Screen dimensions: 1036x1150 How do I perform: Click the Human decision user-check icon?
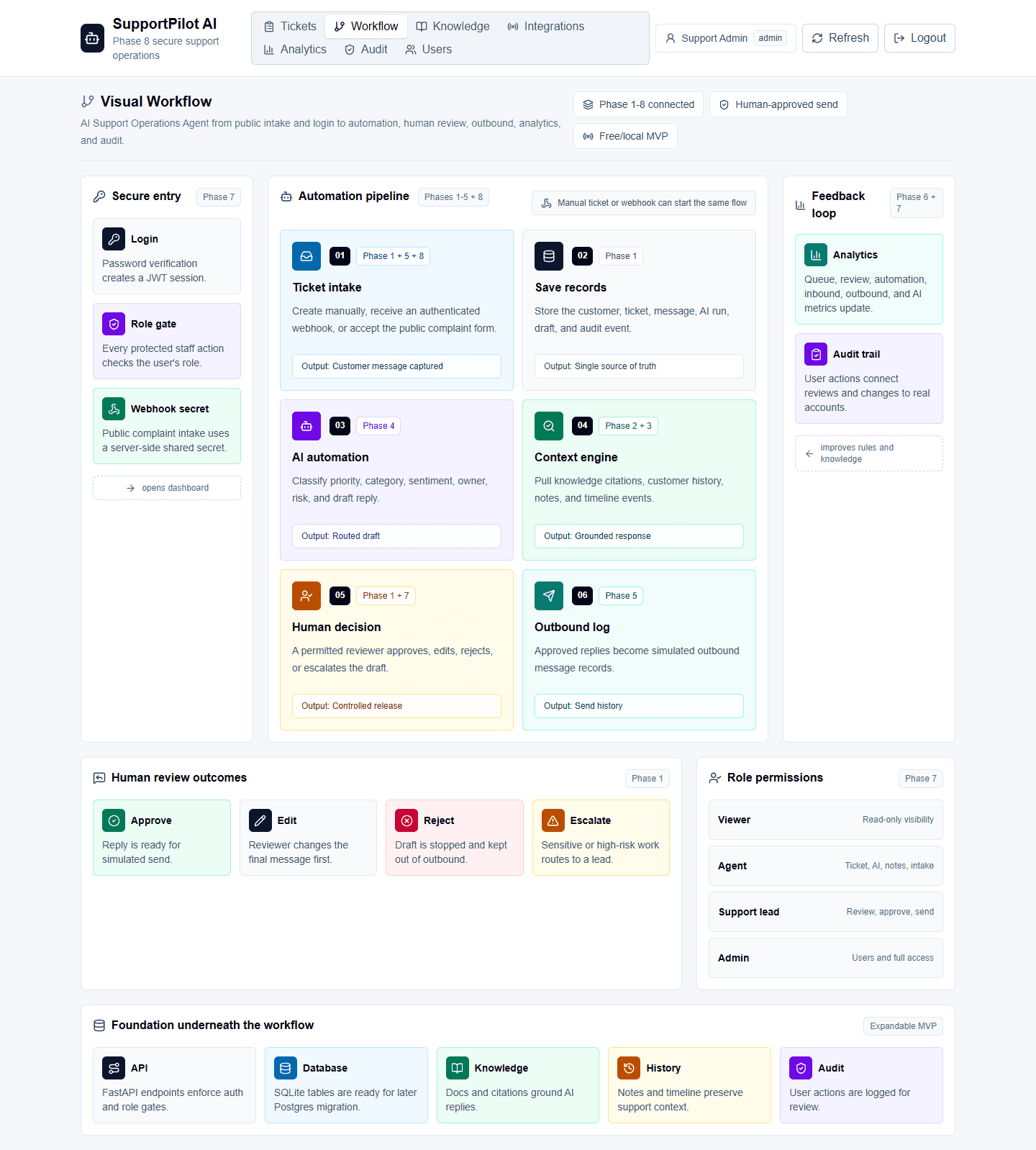306,596
